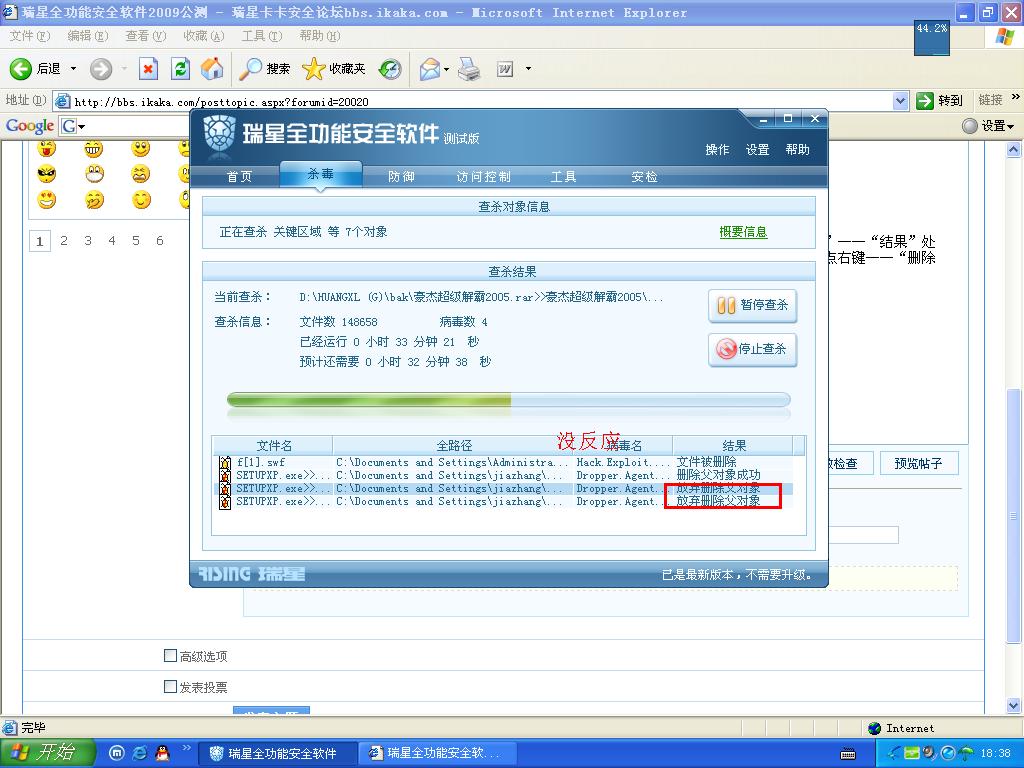
Task: Open the 文件(F) menu
Action: 29,36
